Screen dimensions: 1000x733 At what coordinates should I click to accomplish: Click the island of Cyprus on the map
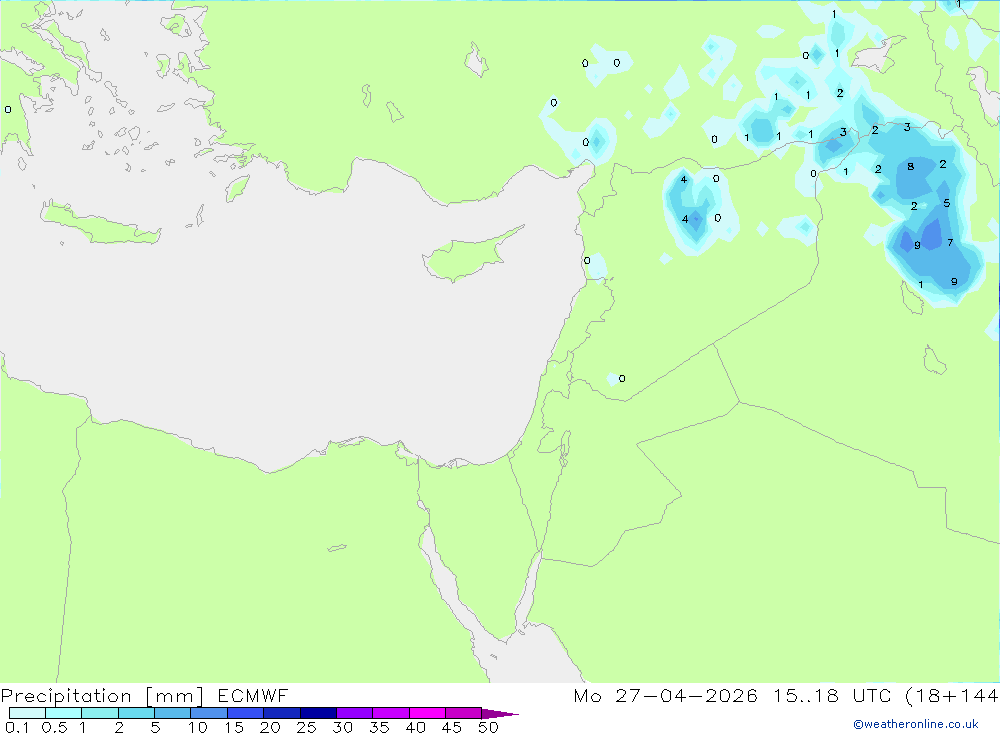pyautogui.click(x=469, y=256)
